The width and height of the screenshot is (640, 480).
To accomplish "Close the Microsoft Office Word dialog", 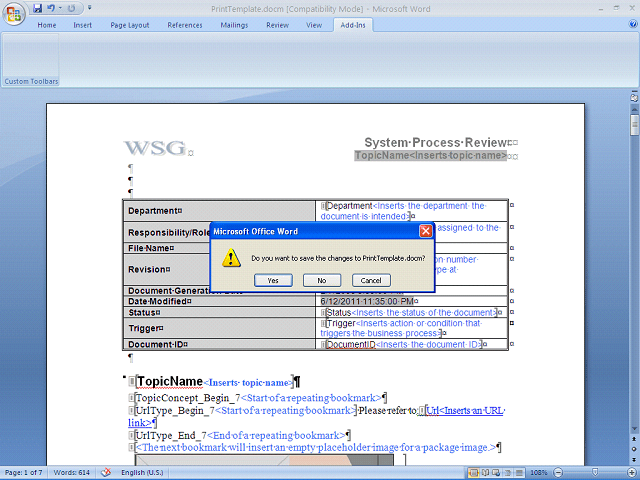I will [x=426, y=231].
